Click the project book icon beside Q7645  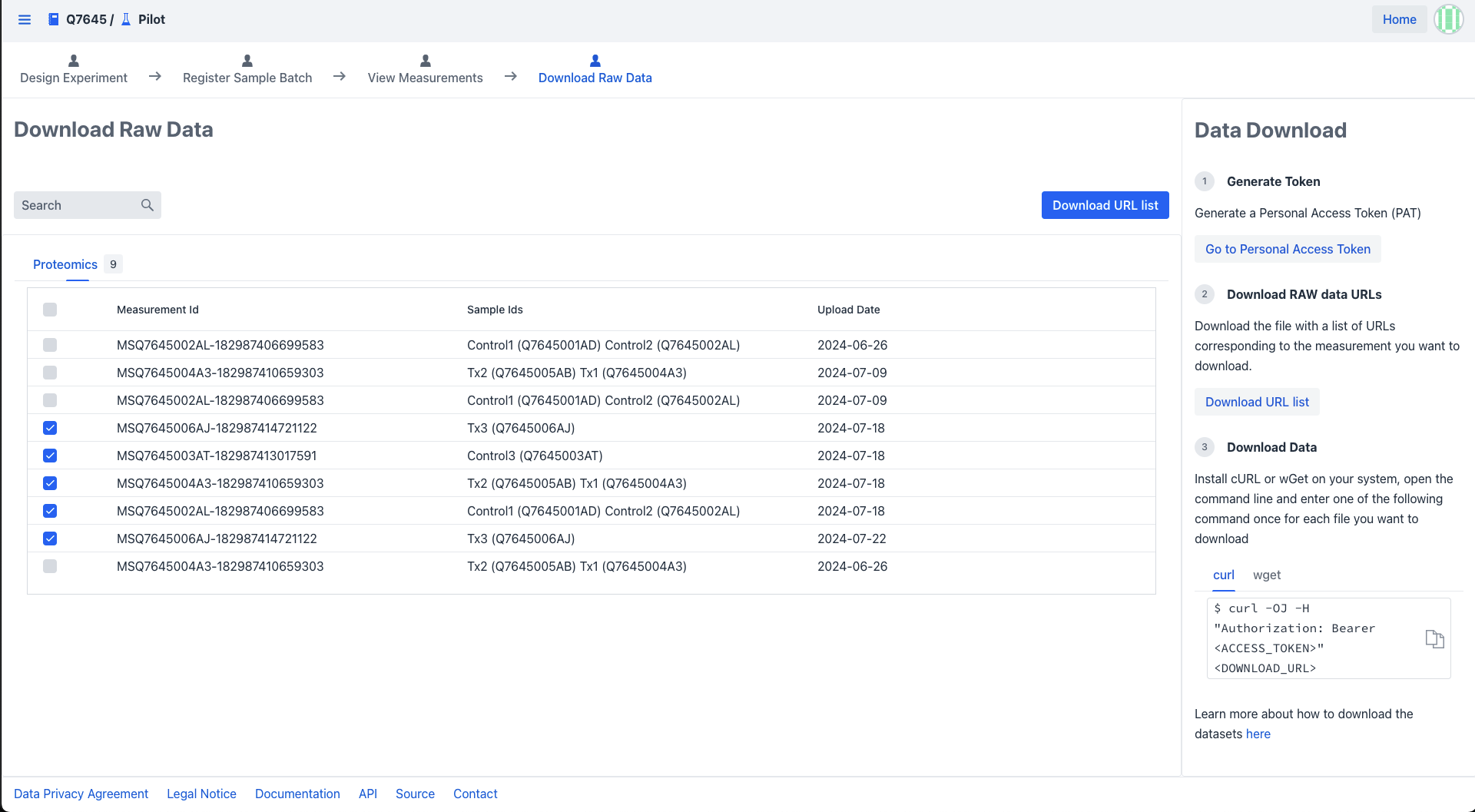pyautogui.click(x=53, y=19)
